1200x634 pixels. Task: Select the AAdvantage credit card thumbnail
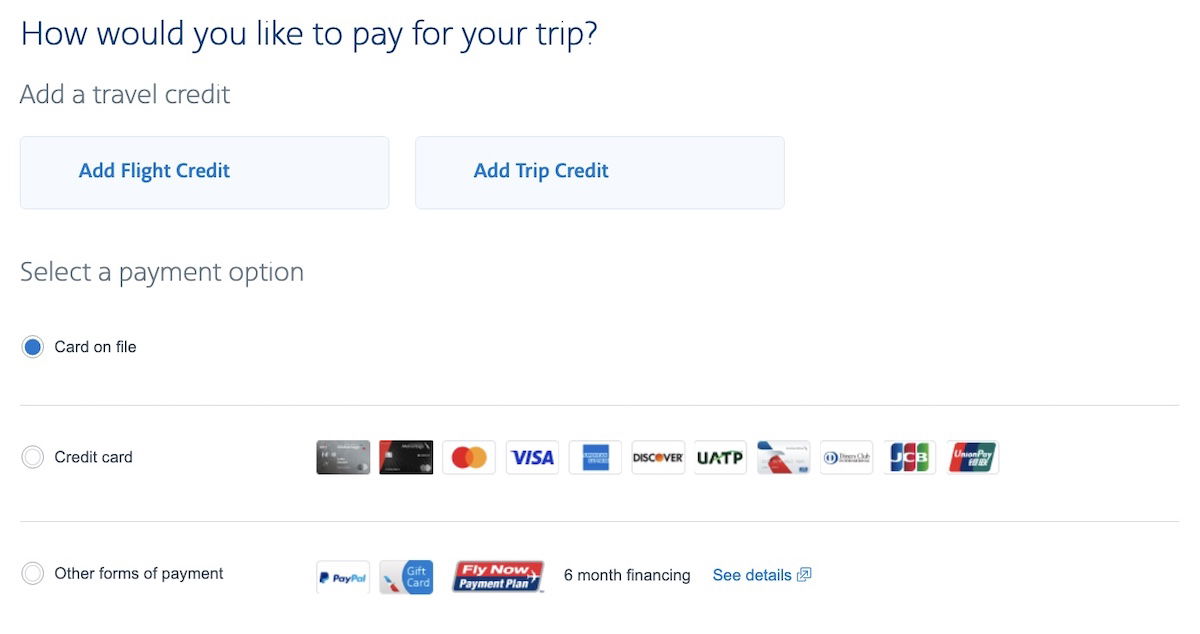click(x=342, y=457)
